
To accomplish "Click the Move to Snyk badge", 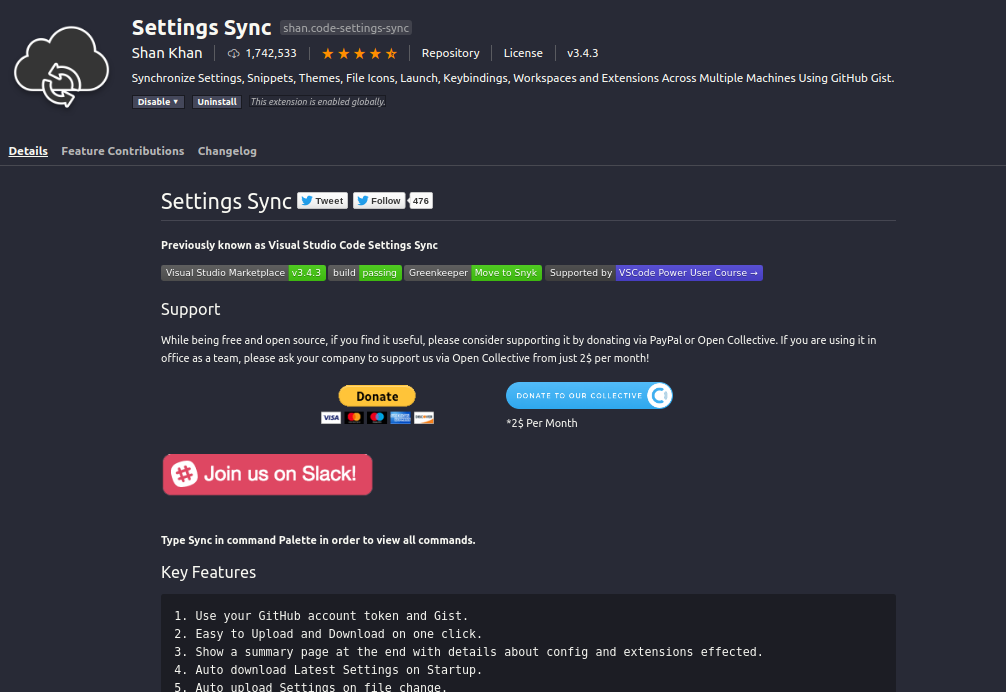I will pos(506,272).
